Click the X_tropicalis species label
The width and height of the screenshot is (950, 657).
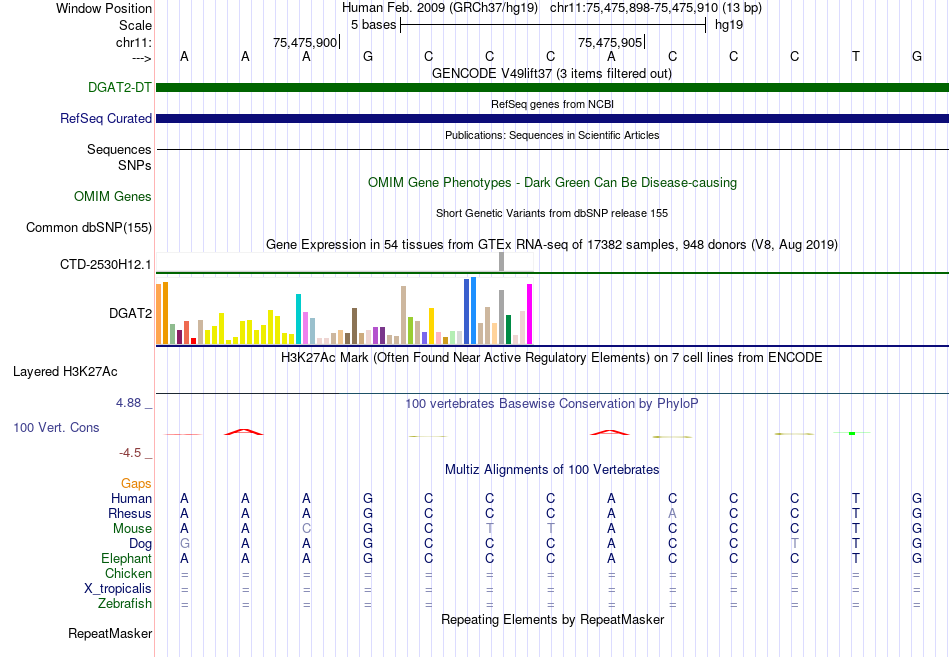click(118, 589)
